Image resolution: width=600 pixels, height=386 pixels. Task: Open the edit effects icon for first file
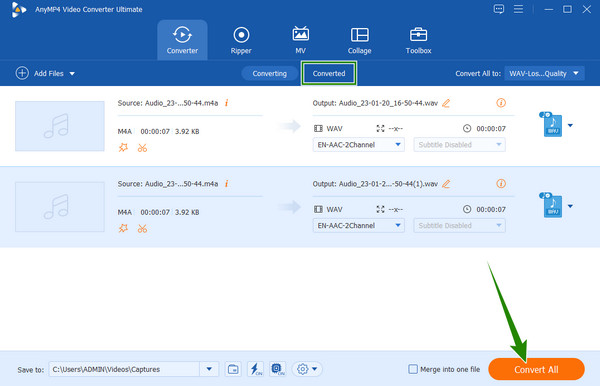(123, 148)
